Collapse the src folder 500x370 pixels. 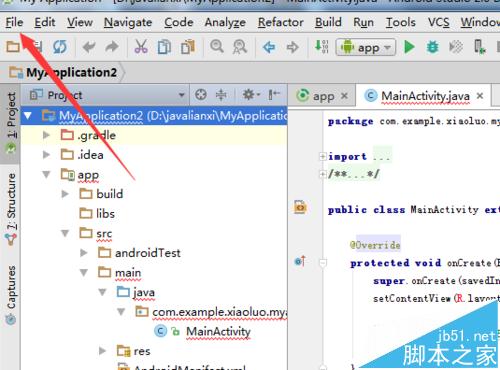pos(65,234)
